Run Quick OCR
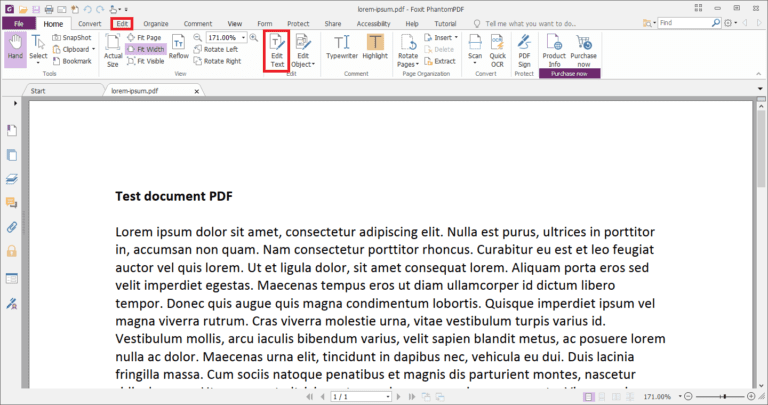This screenshot has height=405, width=768. click(497, 50)
